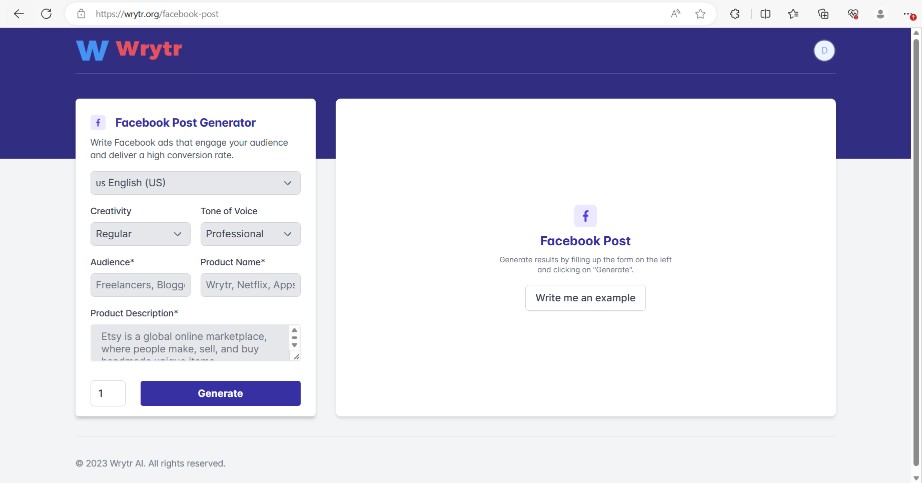922x483 pixels.
Task: Open the browser Settings and more menu
Action: click(x=909, y=14)
